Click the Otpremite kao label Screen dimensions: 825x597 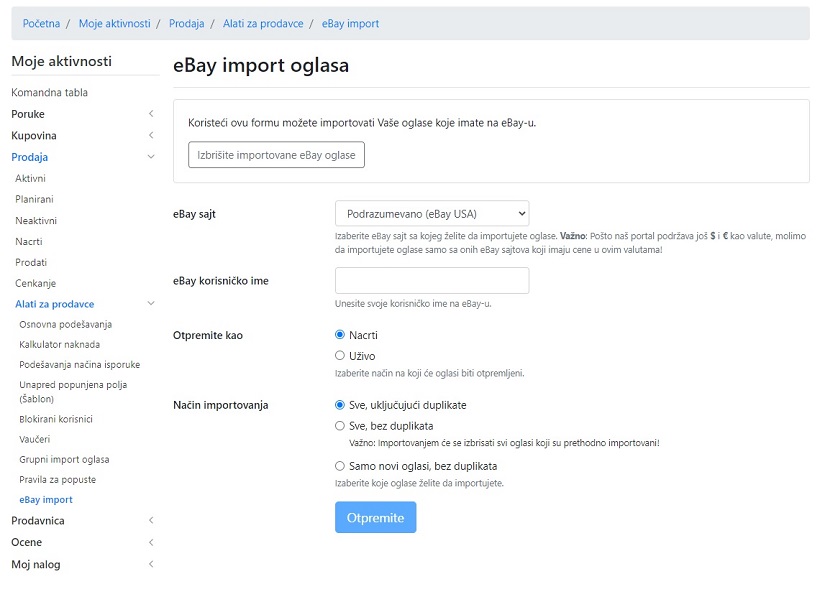tap(208, 336)
